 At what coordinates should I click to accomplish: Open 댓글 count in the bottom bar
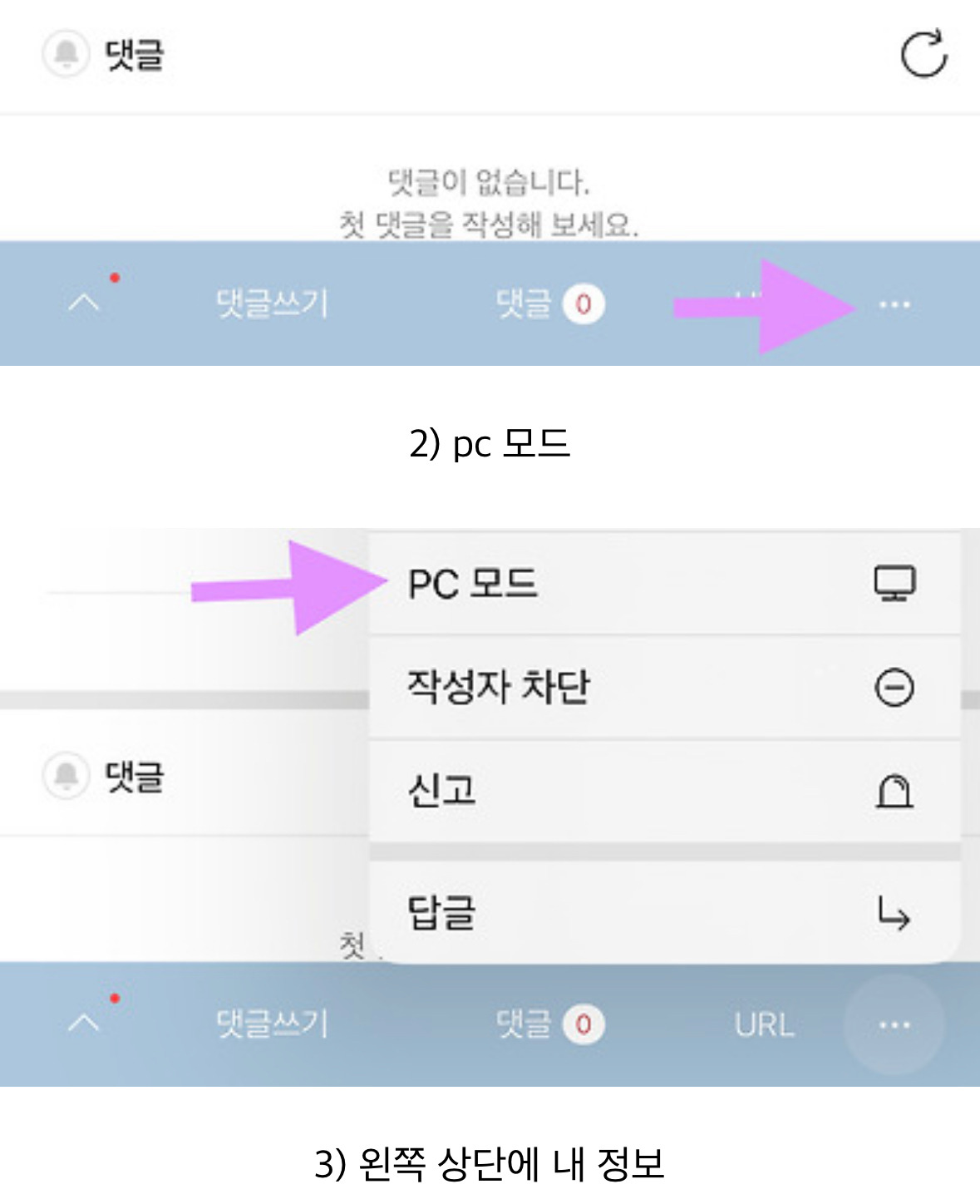549,1024
